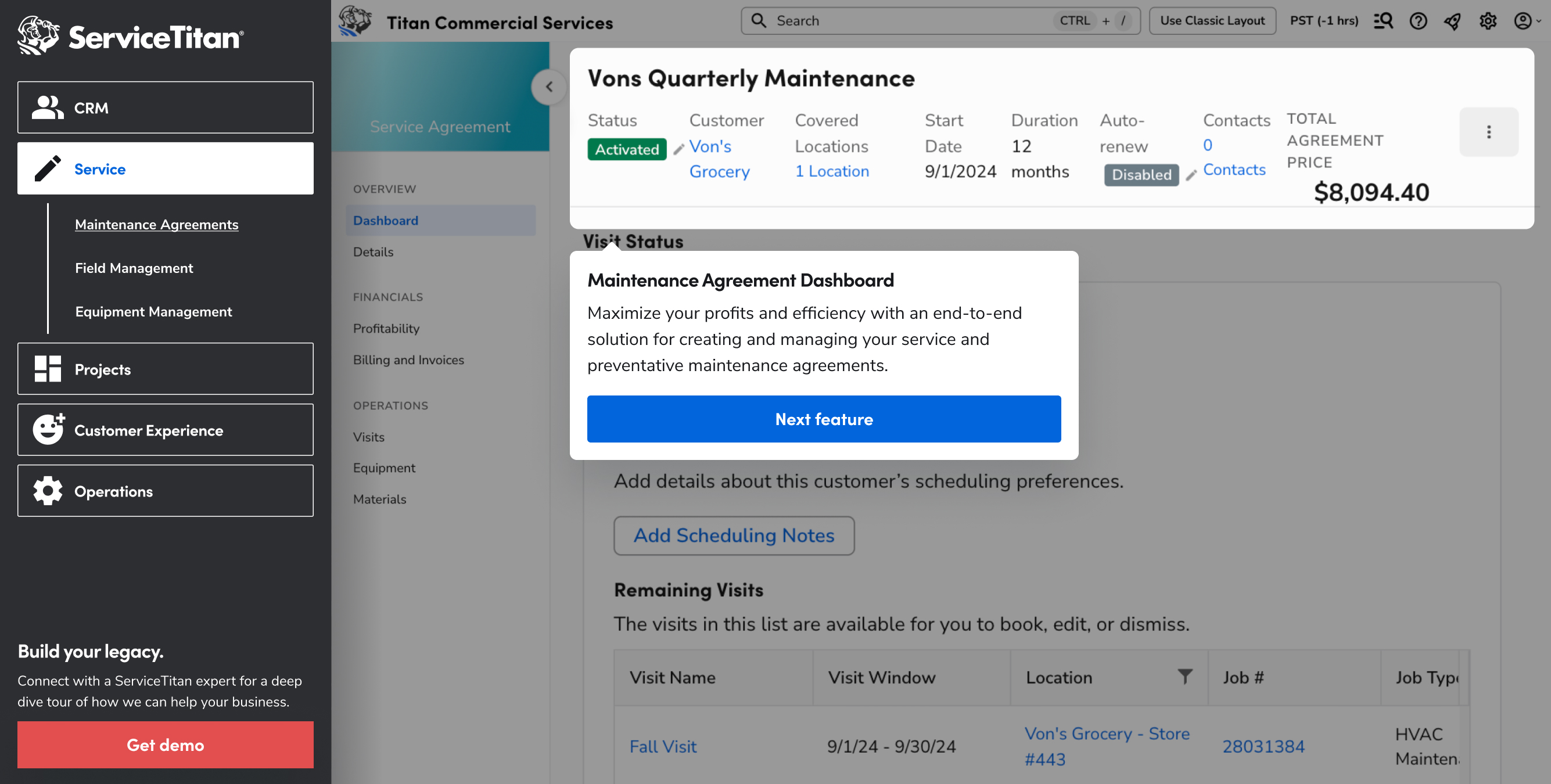Image resolution: width=1551 pixels, height=784 pixels.
Task: Open the settings gear icon in header
Action: click(x=1488, y=21)
